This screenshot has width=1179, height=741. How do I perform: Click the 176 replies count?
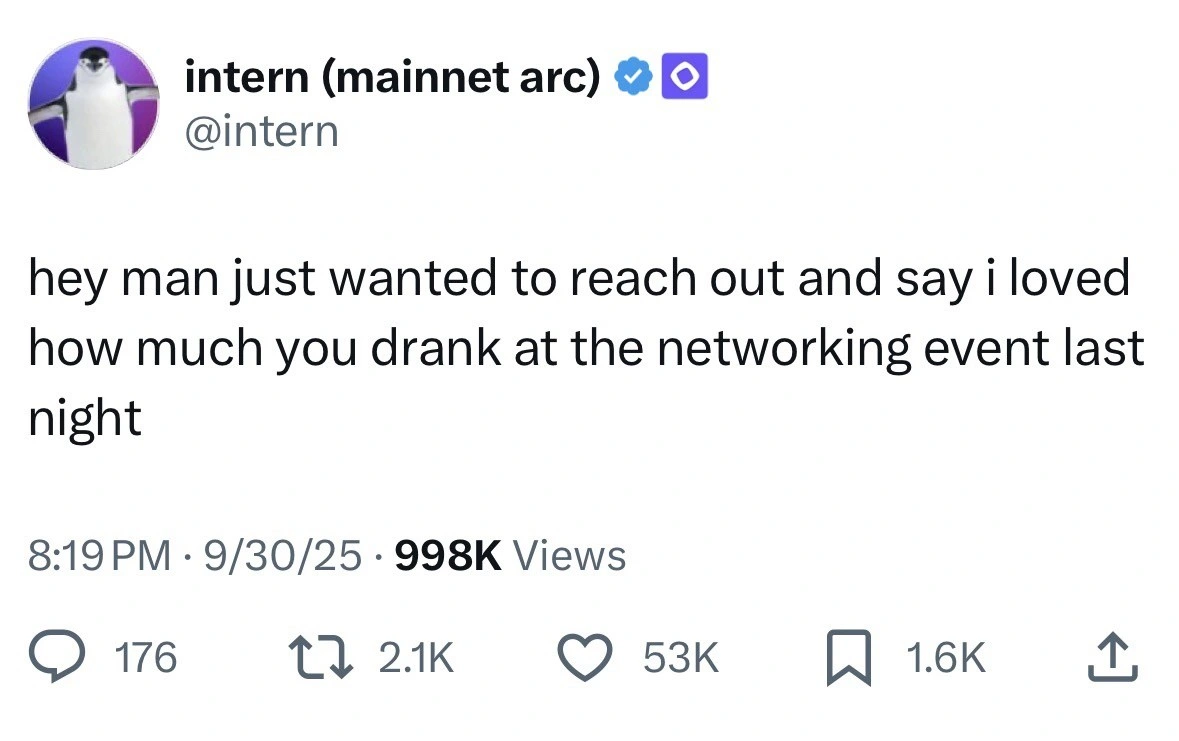click(146, 658)
